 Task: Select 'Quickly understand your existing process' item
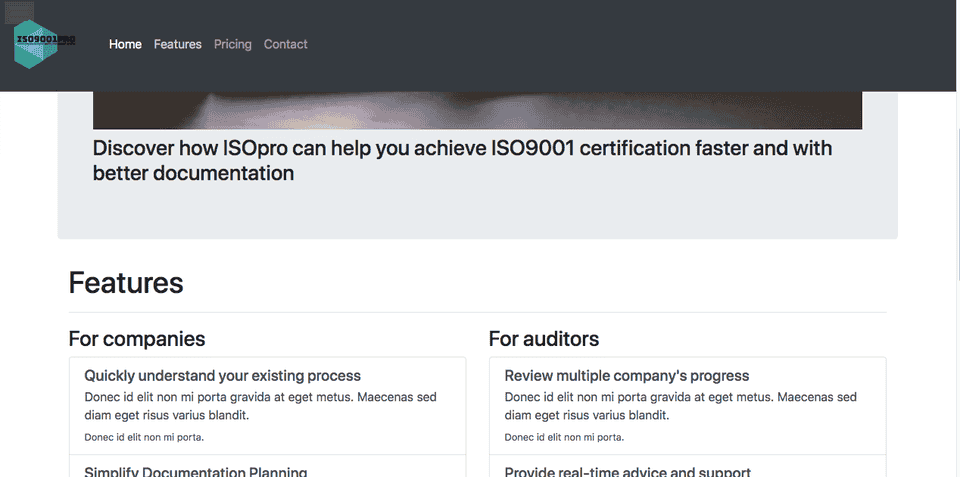[268, 406]
